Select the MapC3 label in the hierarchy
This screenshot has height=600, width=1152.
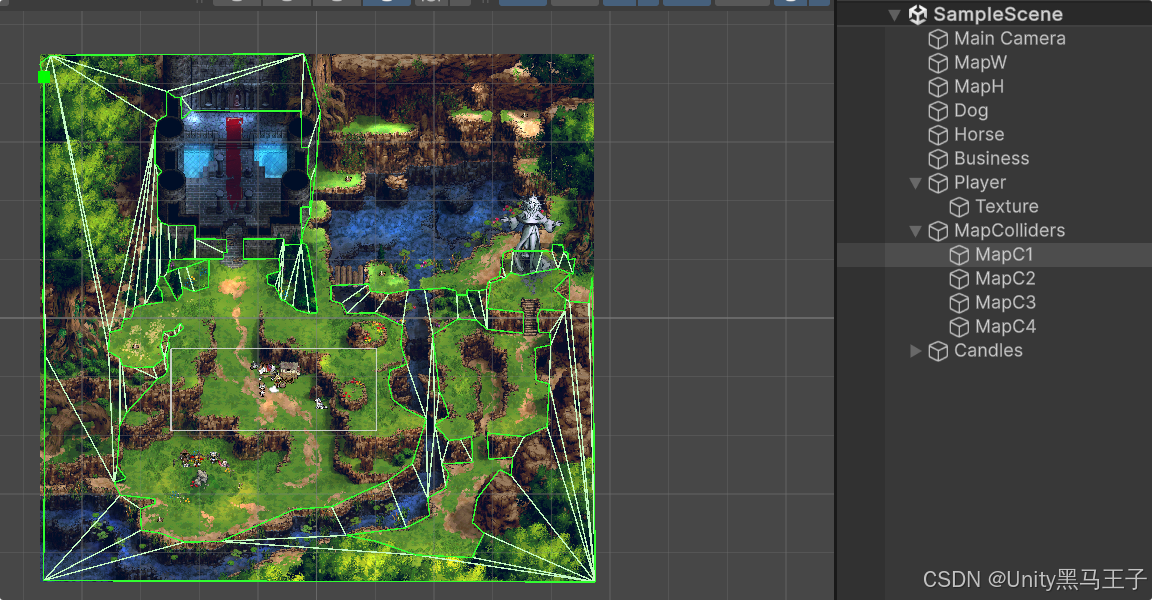[x=1005, y=303]
